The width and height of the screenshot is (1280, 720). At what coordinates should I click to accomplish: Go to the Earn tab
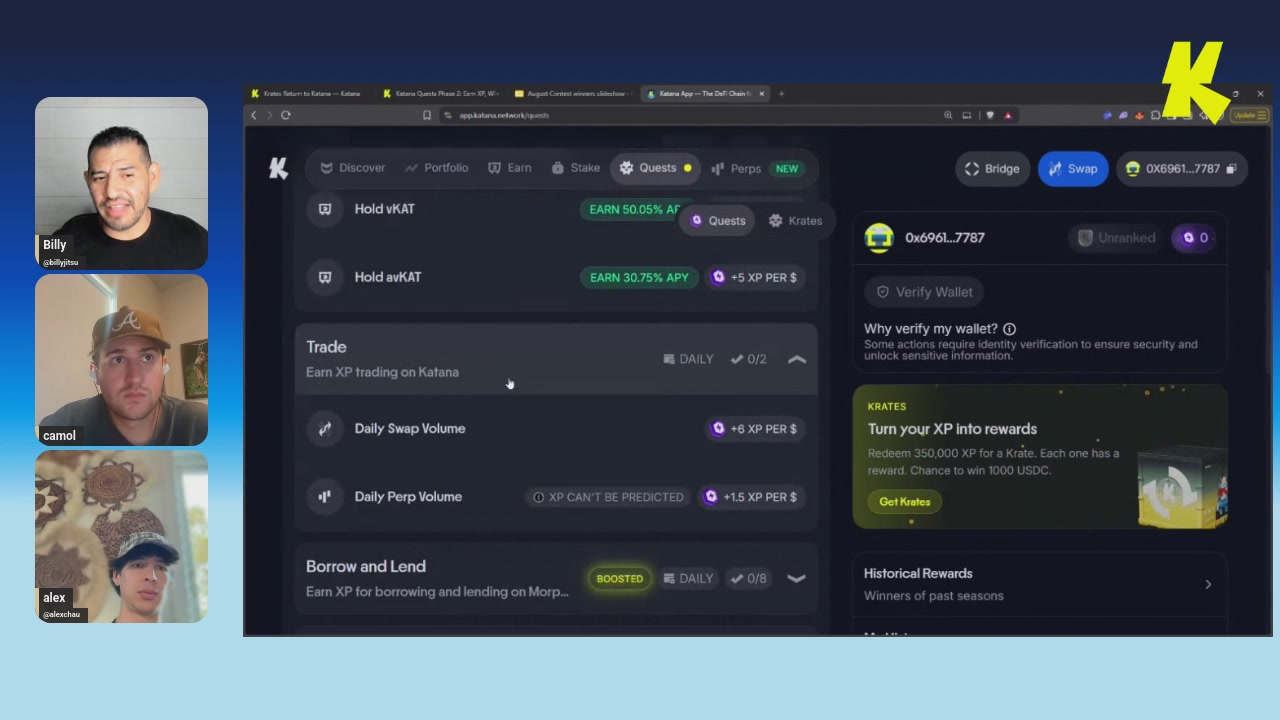[509, 168]
